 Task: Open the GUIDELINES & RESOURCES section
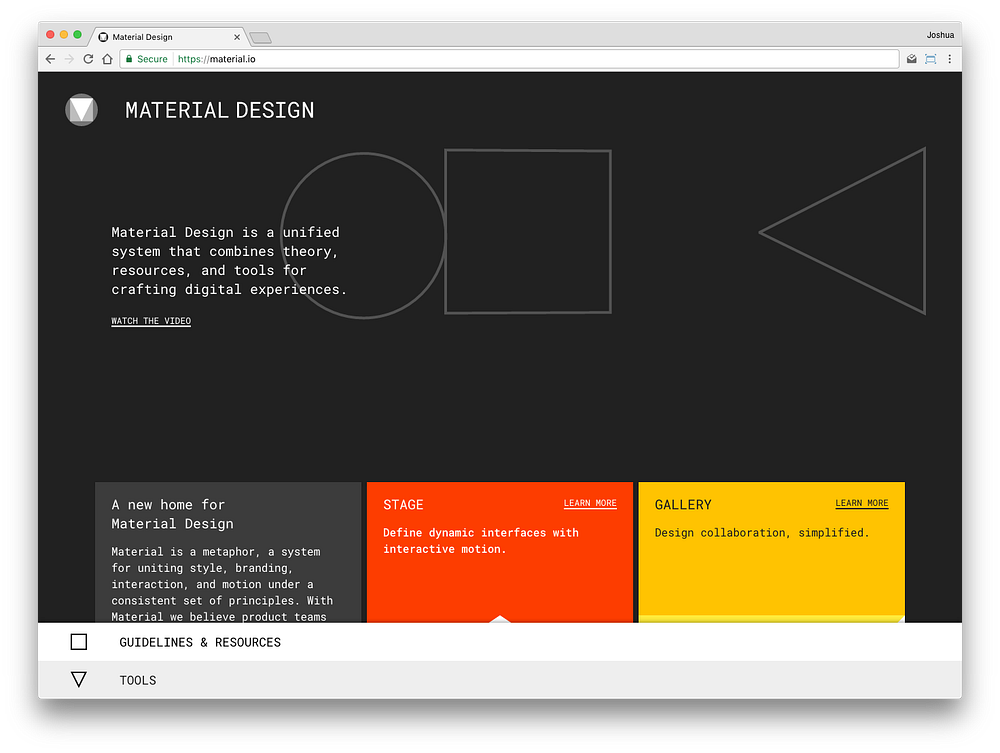(199, 641)
